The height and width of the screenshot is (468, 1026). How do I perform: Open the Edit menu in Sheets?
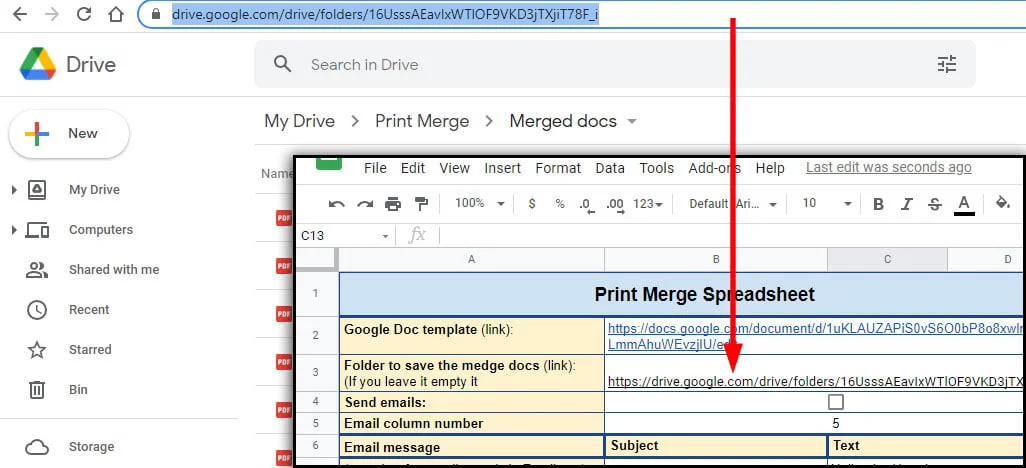[413, 168]
